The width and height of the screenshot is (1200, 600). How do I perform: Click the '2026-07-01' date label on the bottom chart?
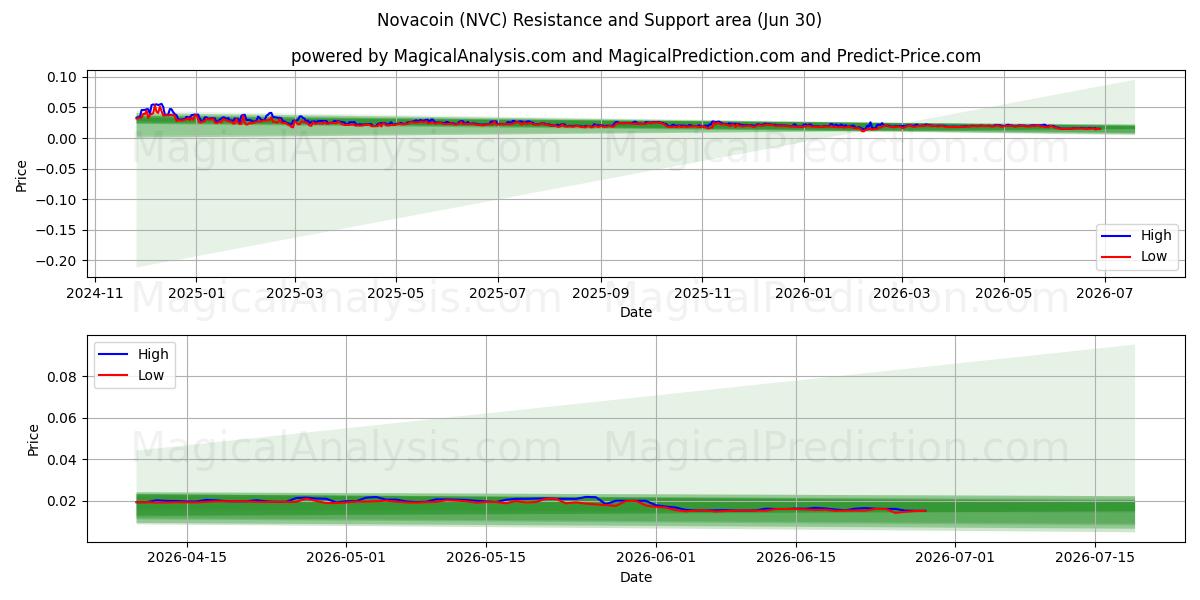tap(955, 559)
